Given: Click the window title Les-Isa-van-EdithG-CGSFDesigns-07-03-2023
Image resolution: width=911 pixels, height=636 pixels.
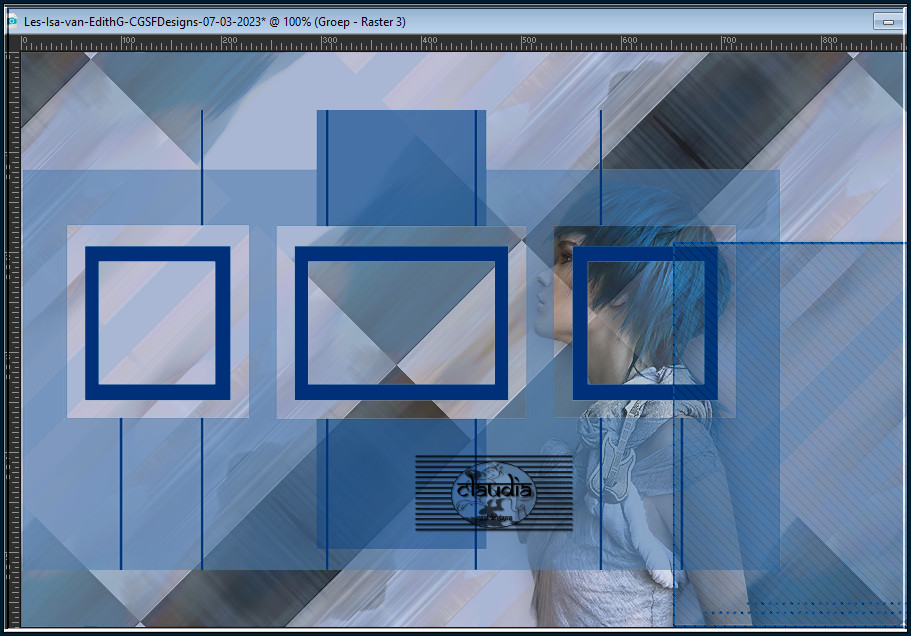Looking at the screenshot, I should (214, 22).
